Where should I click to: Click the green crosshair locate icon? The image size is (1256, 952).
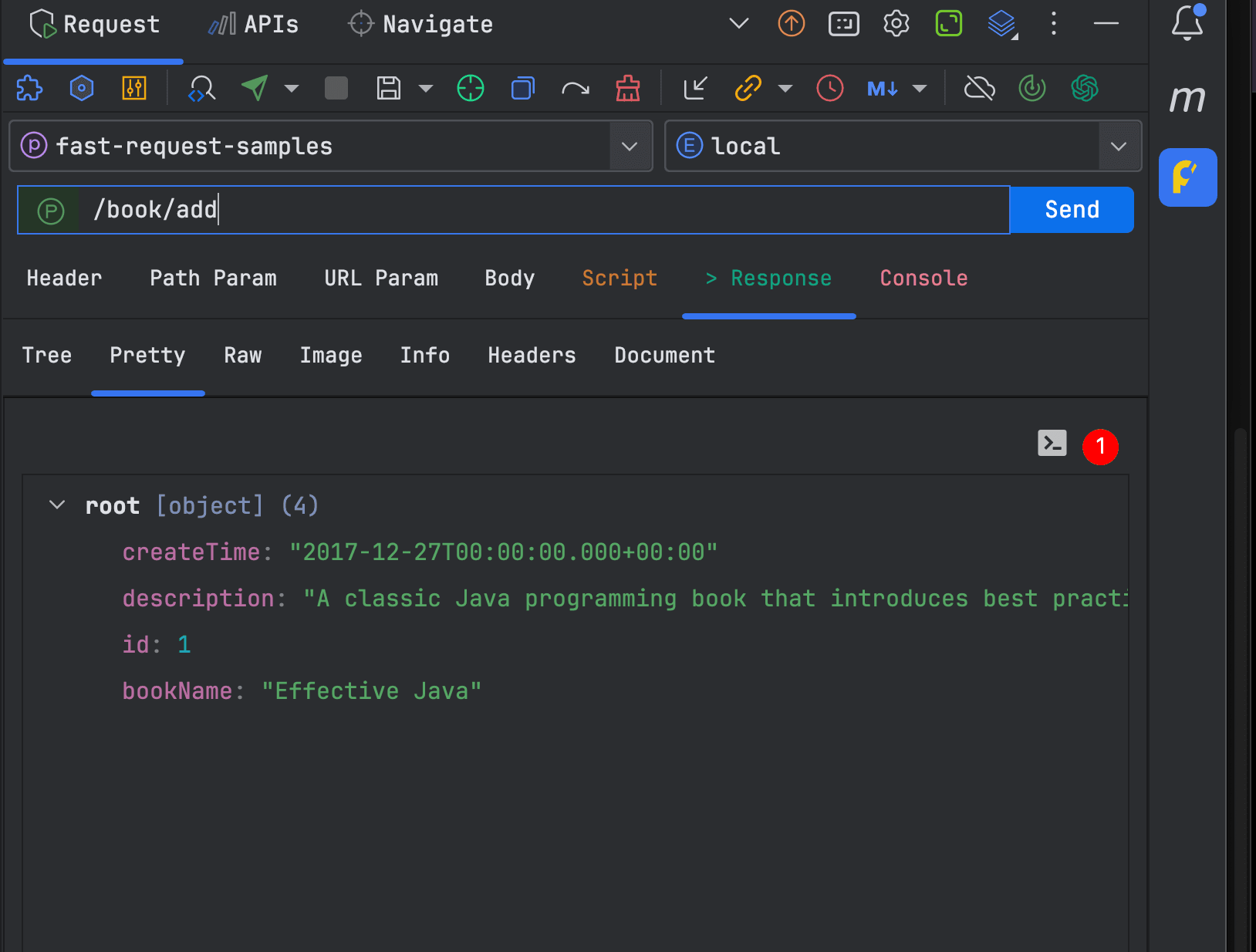[471, 88]
